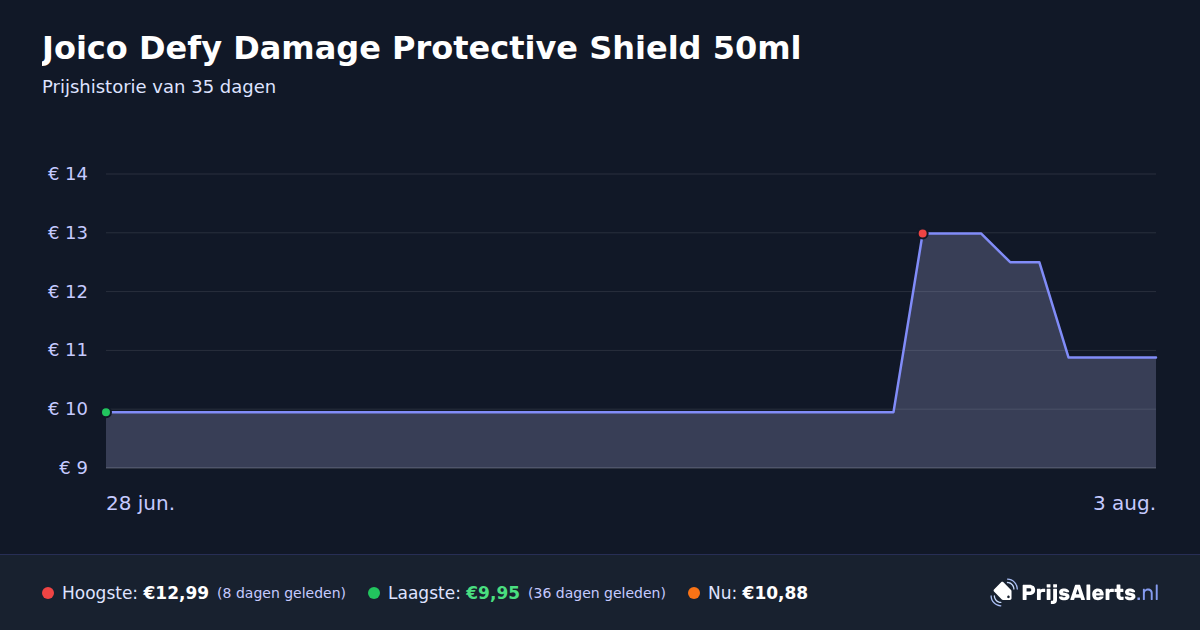Click the € 9 axis label
This screenshot has width=1200, height=630.
74,468
